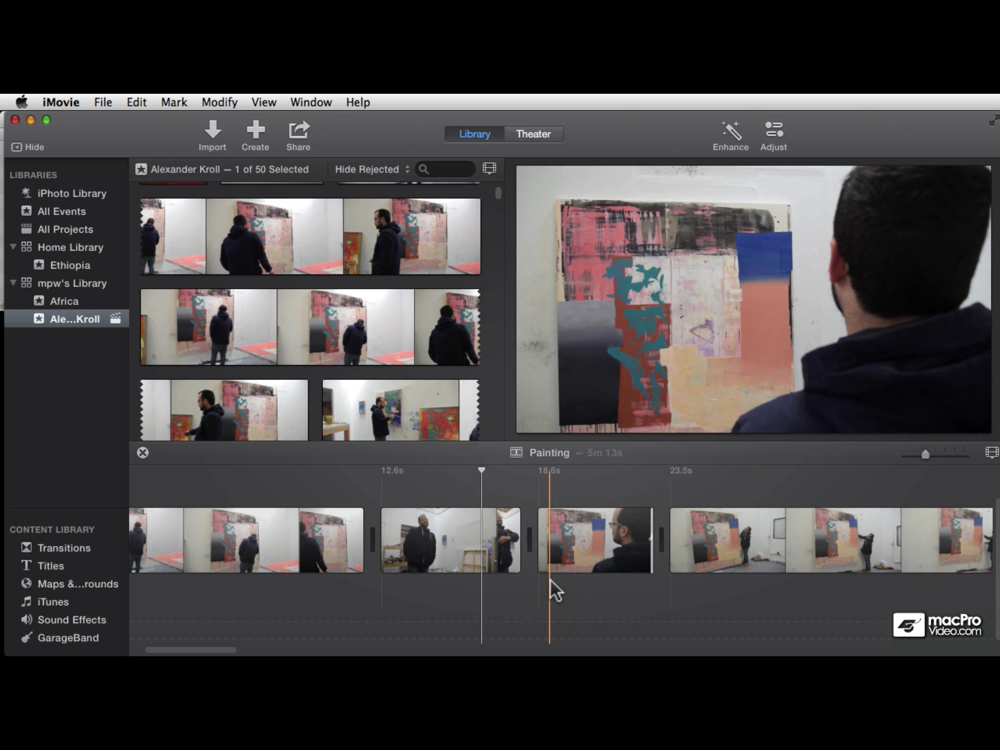Open the Window menu

point(311,102)
